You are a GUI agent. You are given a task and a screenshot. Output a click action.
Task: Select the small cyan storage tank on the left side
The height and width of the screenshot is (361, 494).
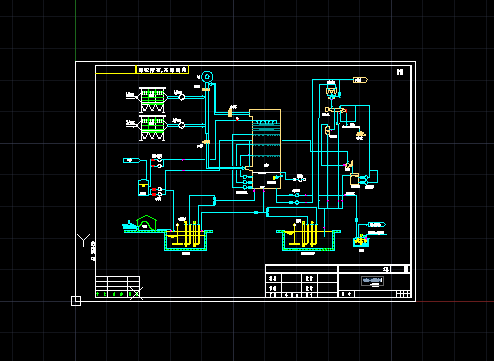[143, 187]
